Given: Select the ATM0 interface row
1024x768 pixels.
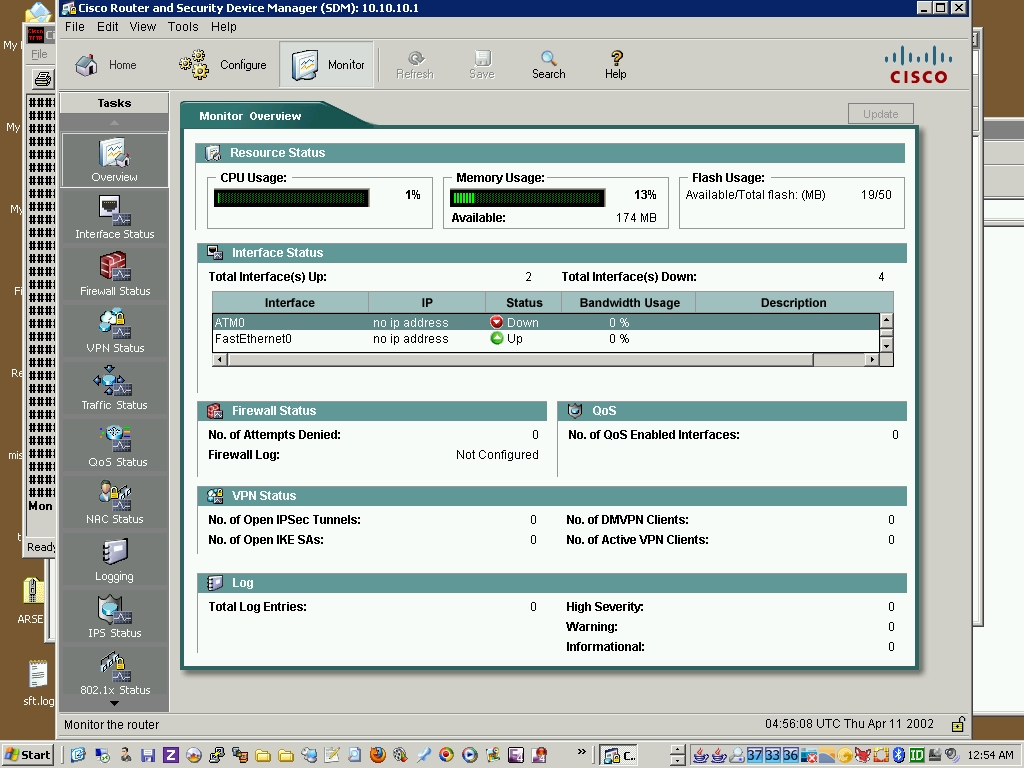Looking at the screenshot, I should point(546,323).
